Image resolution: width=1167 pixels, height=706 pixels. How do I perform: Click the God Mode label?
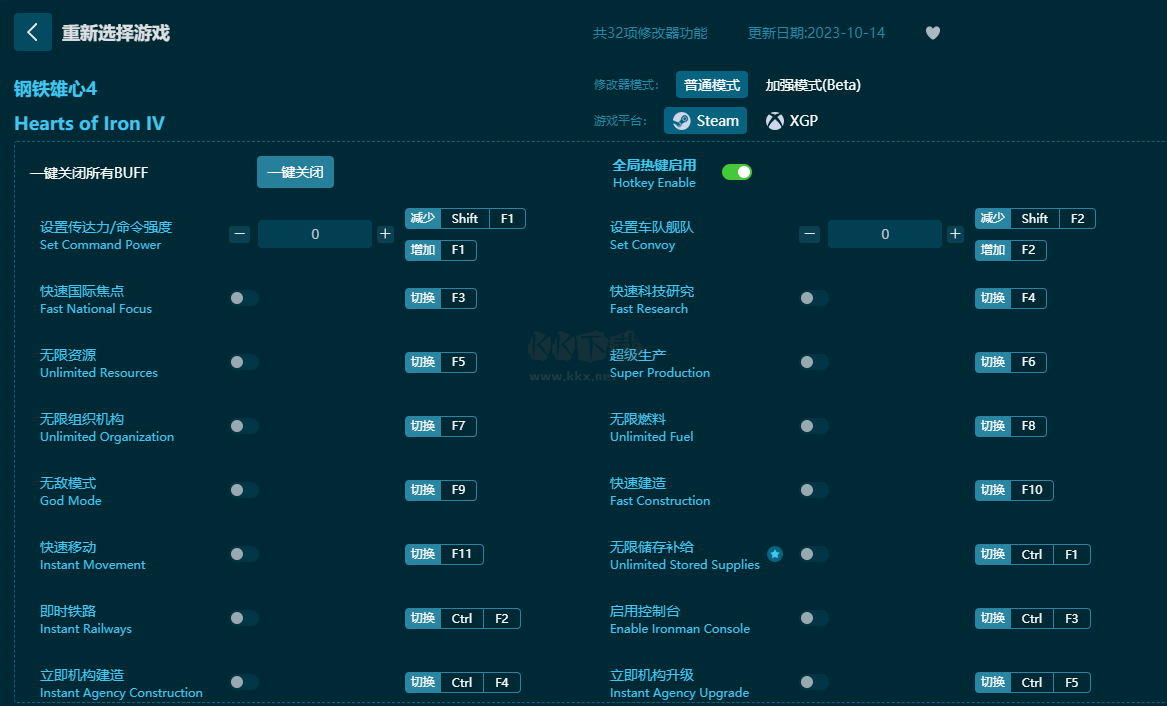[x=71, y=501]
